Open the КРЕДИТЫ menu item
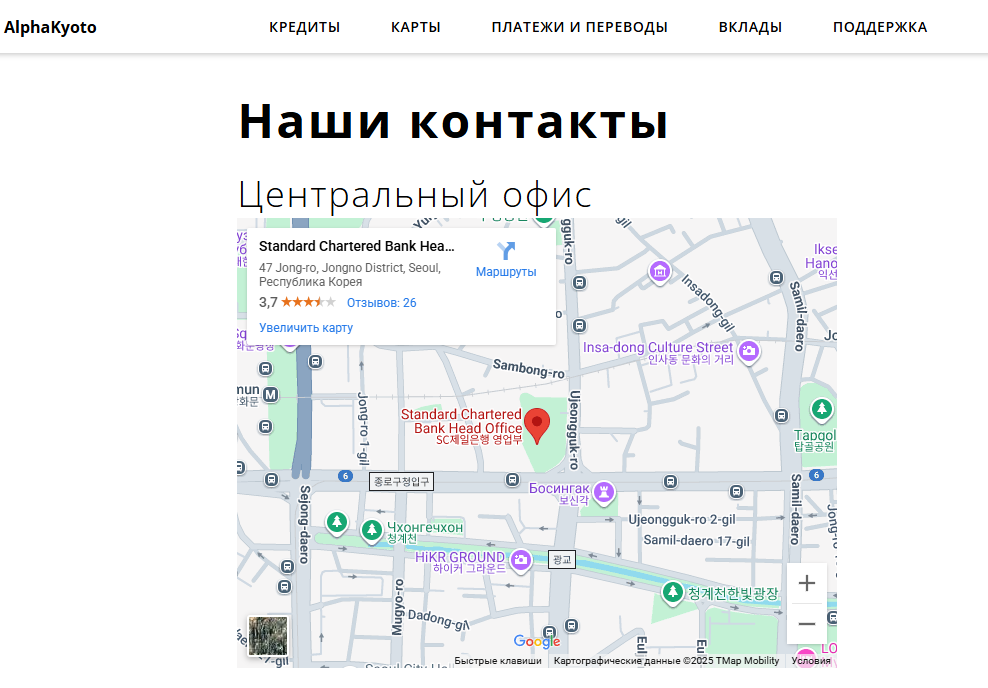The image size is (988, 688). (x=304, y=27)
